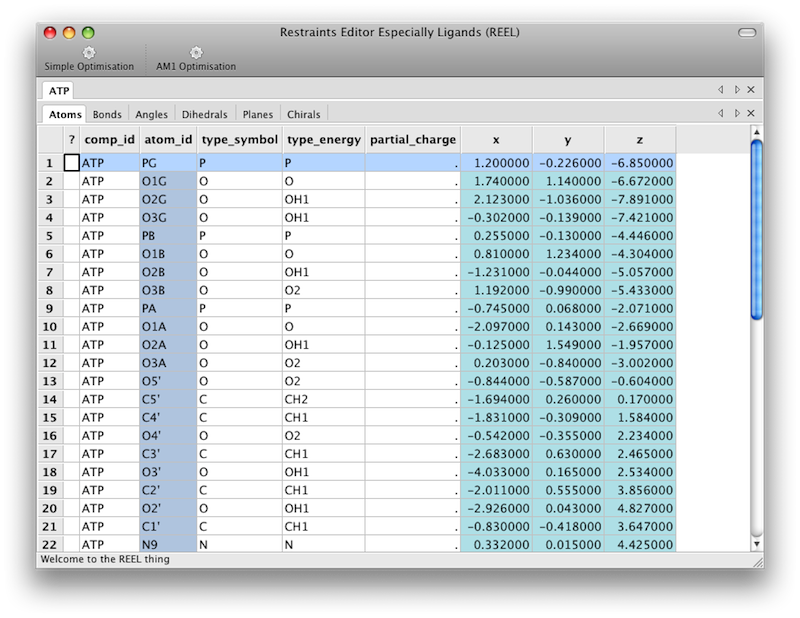
Task: Click the type_energy column header
Action: 322,140
